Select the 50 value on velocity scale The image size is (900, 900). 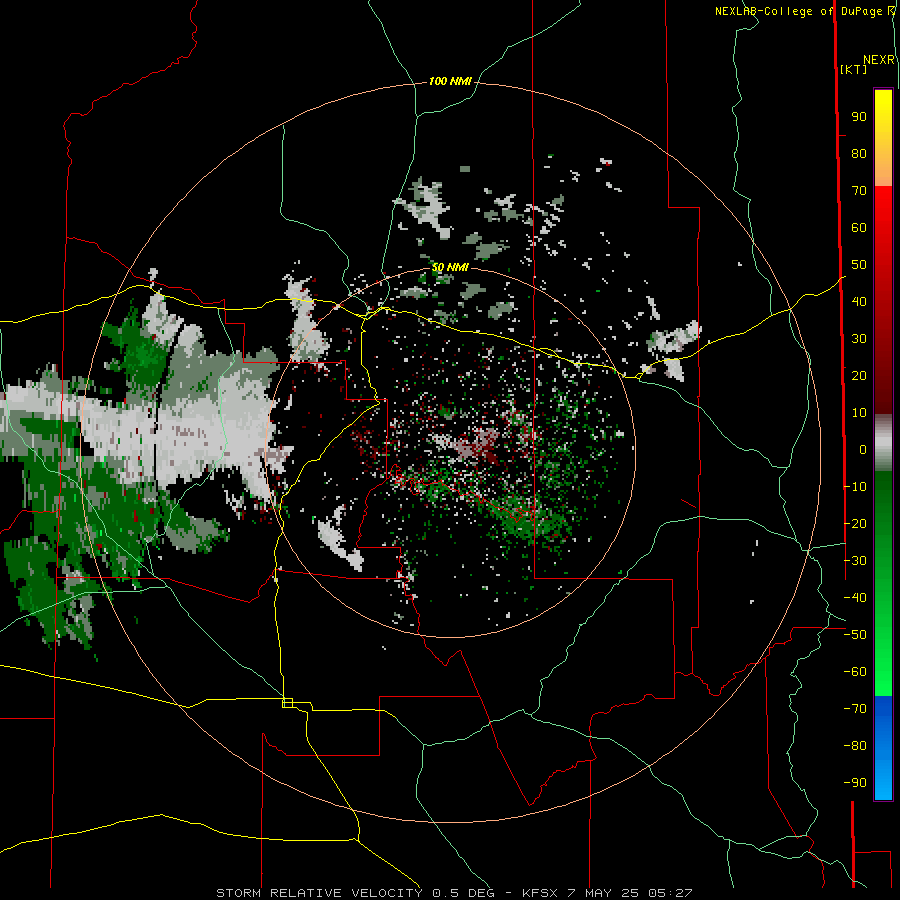[859, 265]
